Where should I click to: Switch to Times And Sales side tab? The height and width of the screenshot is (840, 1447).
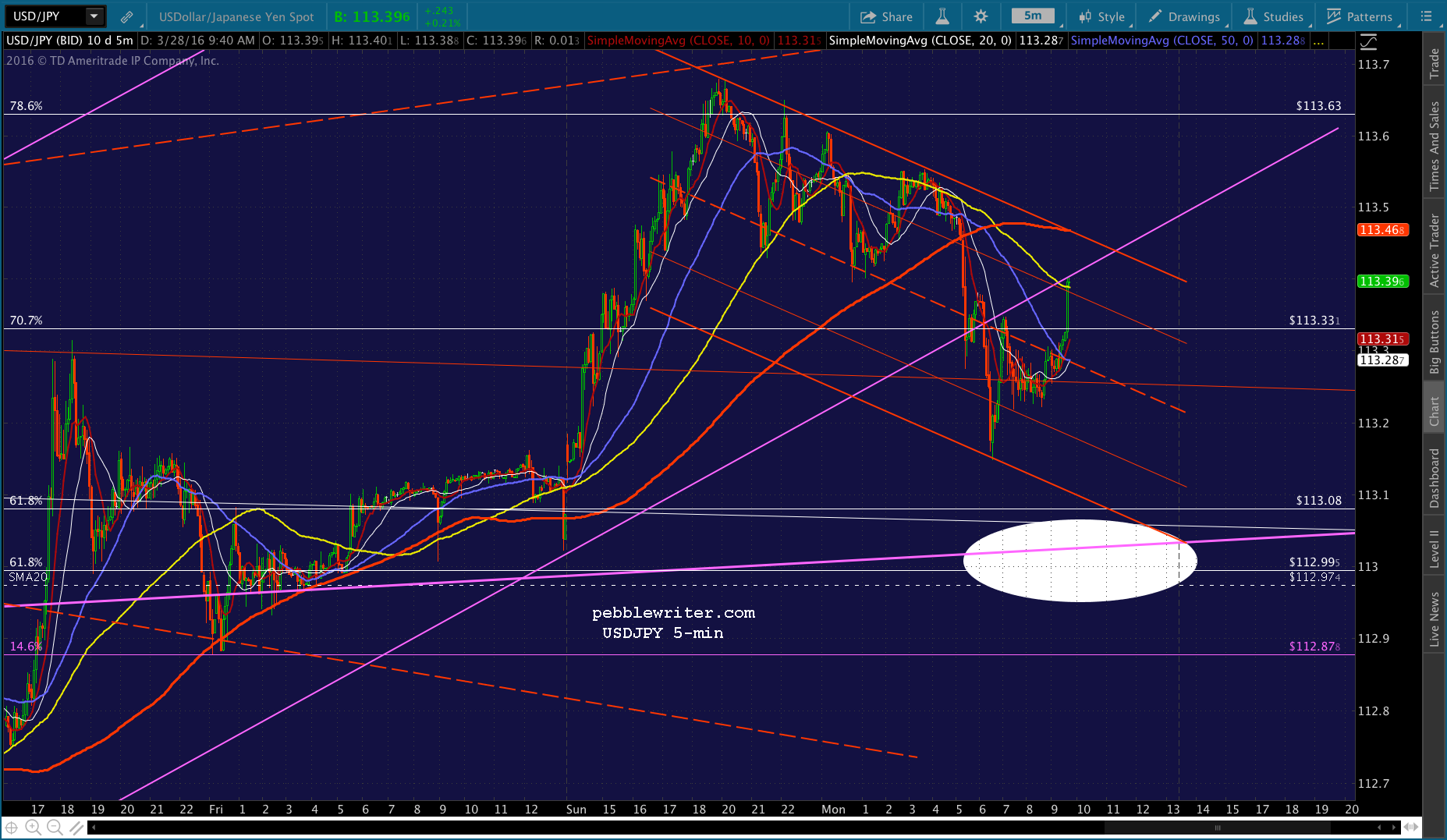[x=1434, y=147]
